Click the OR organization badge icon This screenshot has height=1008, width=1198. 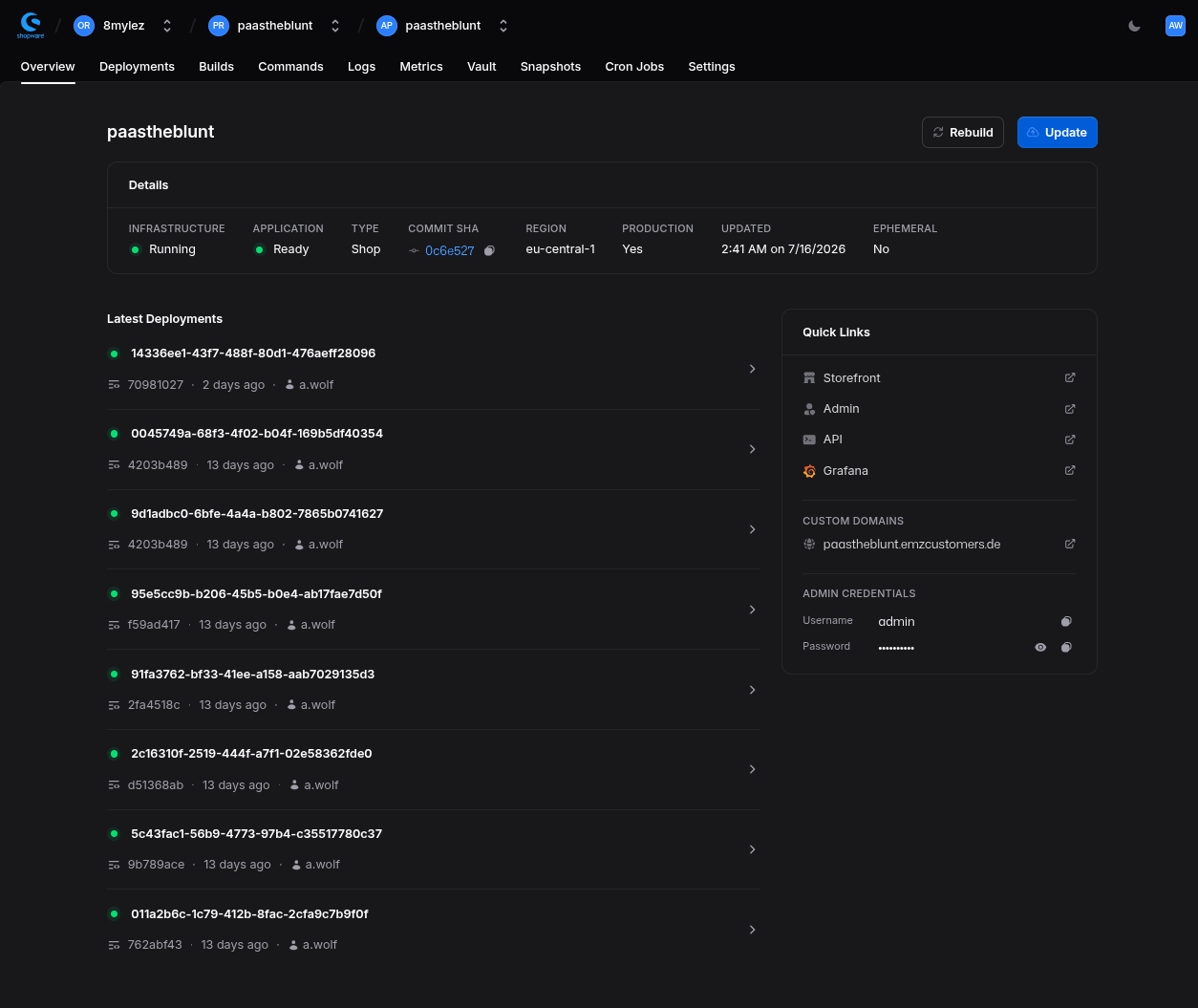(84, 26)
